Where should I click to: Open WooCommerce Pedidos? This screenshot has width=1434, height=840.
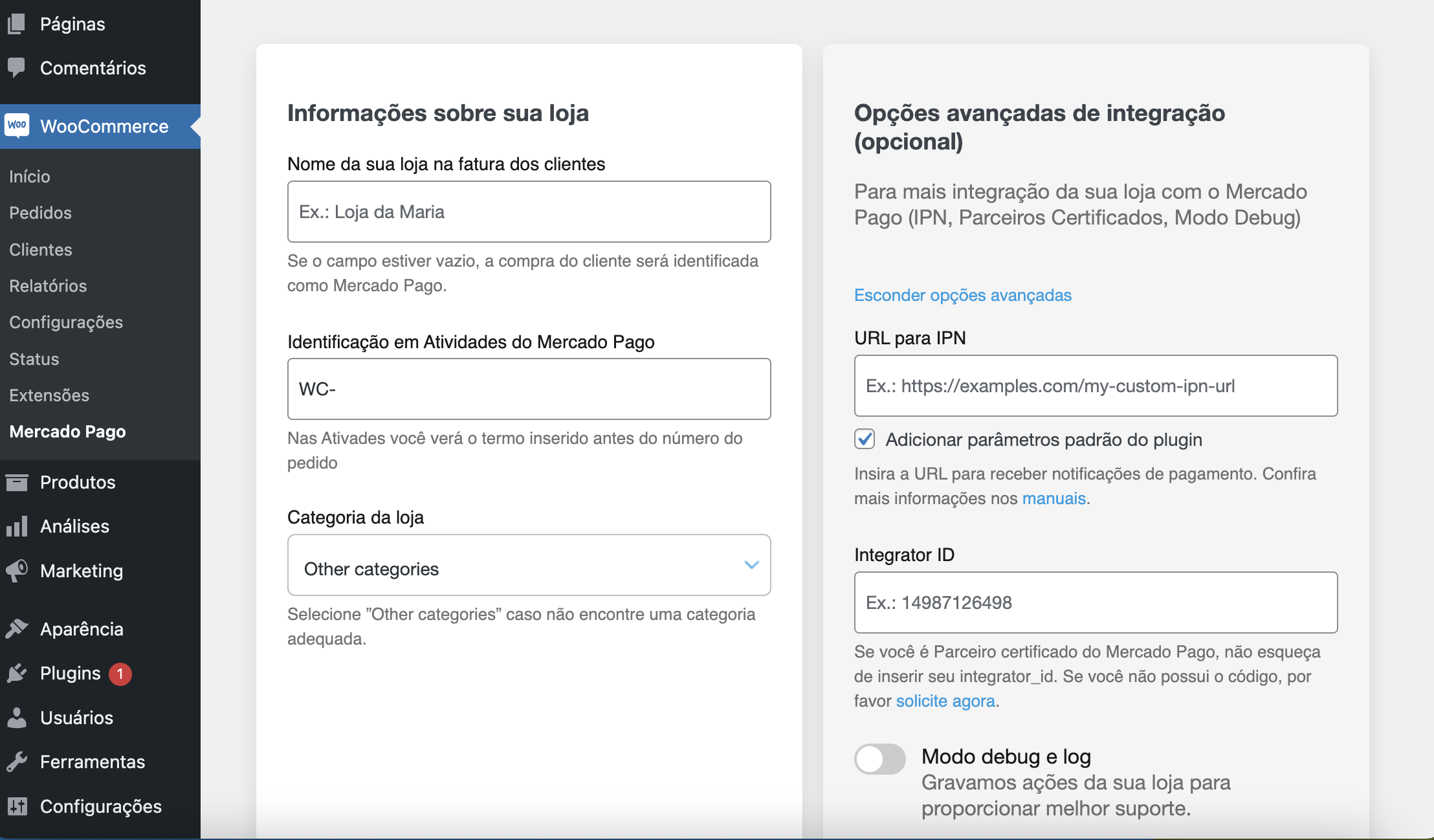tap(40, 213)
